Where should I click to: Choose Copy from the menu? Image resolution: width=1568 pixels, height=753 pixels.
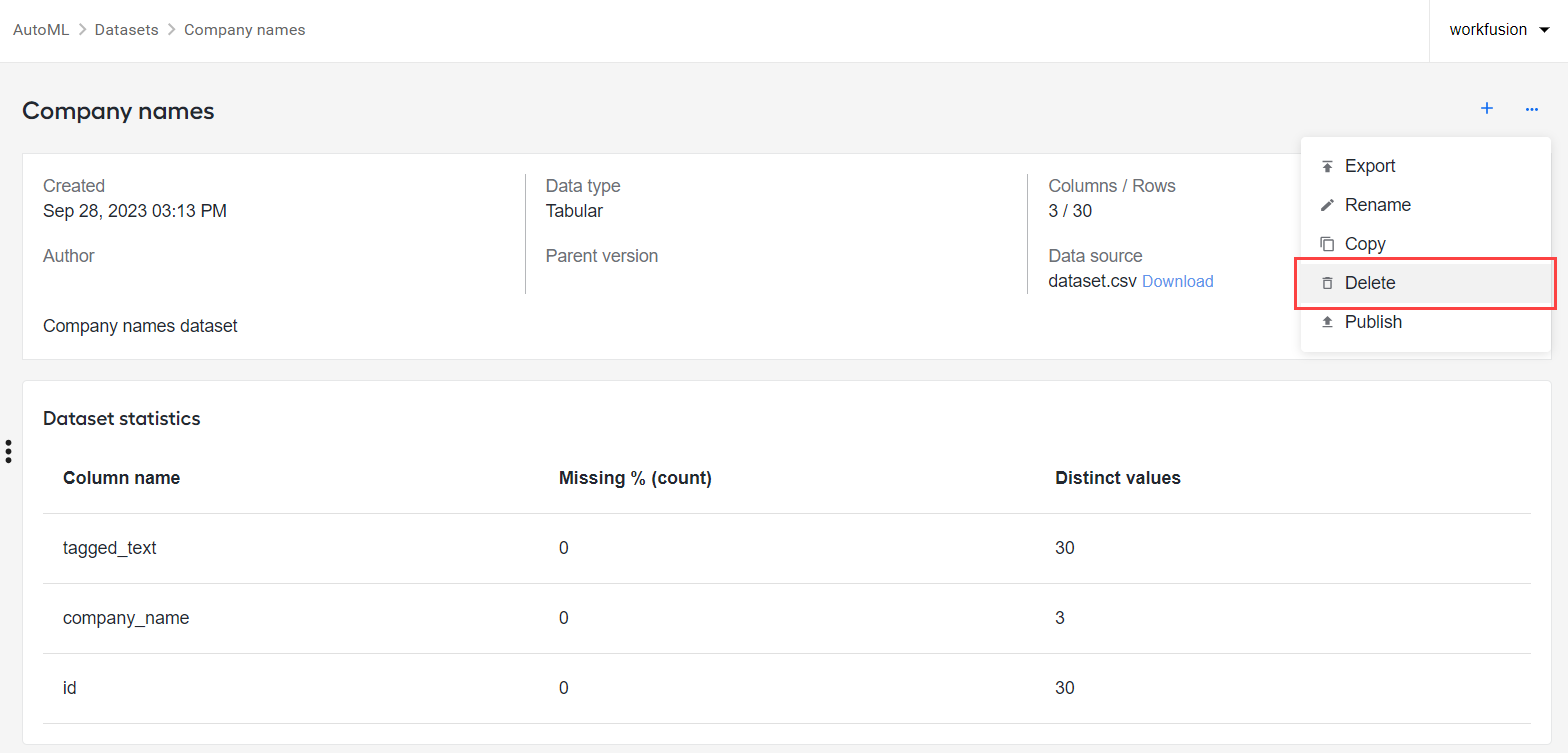(1426, 244)
